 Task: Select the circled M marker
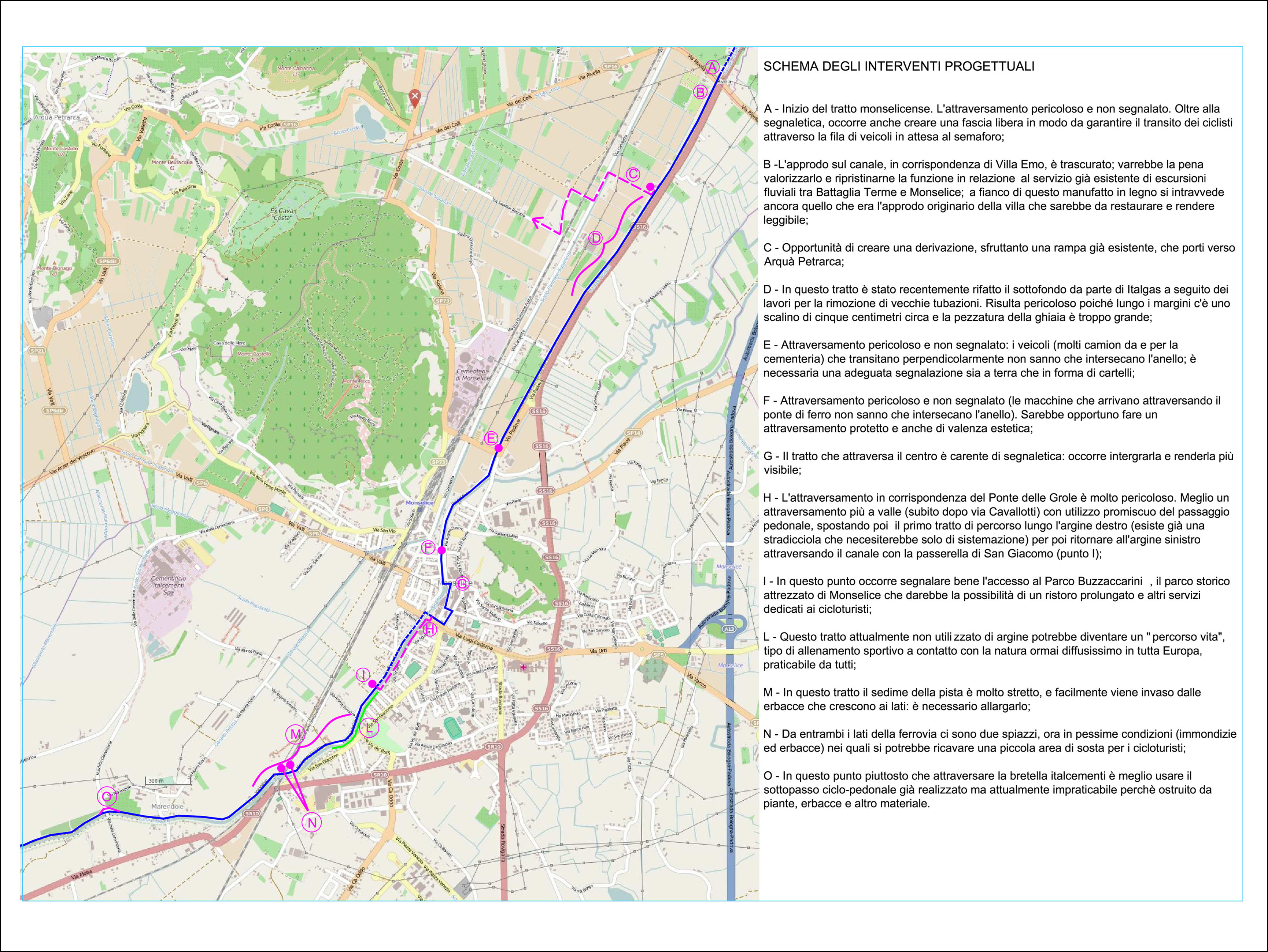295,735
